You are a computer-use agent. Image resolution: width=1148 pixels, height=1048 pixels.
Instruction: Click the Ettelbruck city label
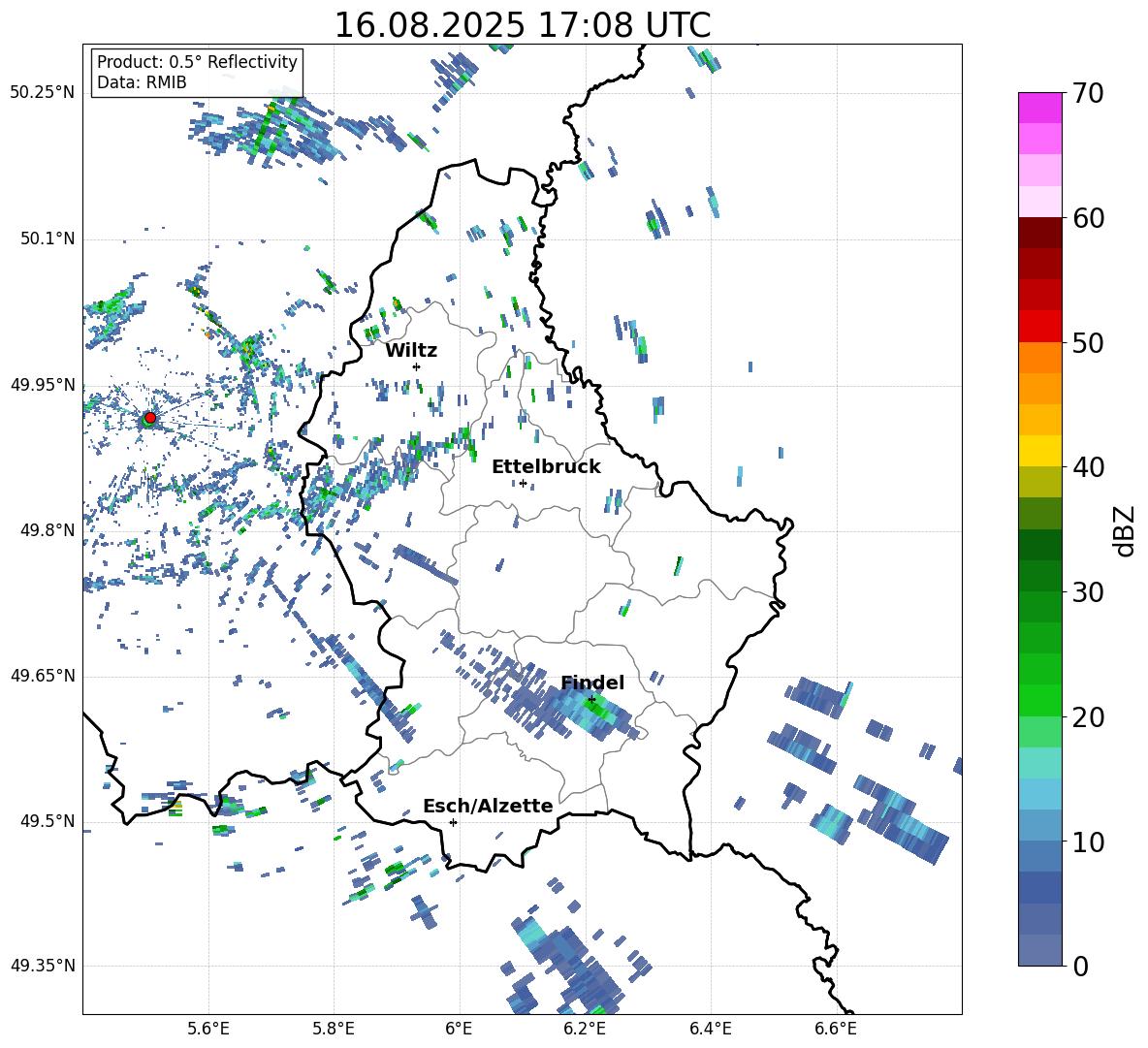coord(546,467)
